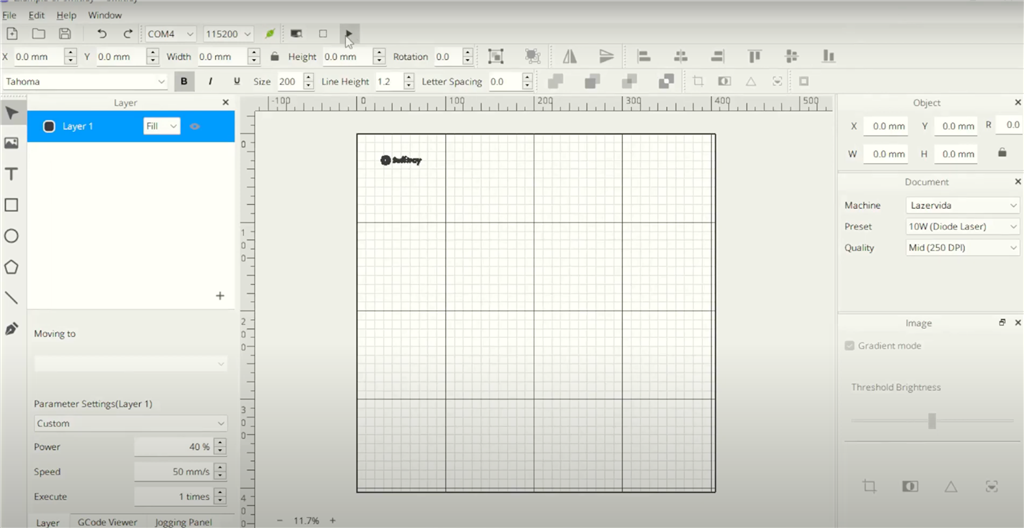Screen dimensions: 1024x528
Task: Add a new layer with plus button
Action: (x=220, y=296)
